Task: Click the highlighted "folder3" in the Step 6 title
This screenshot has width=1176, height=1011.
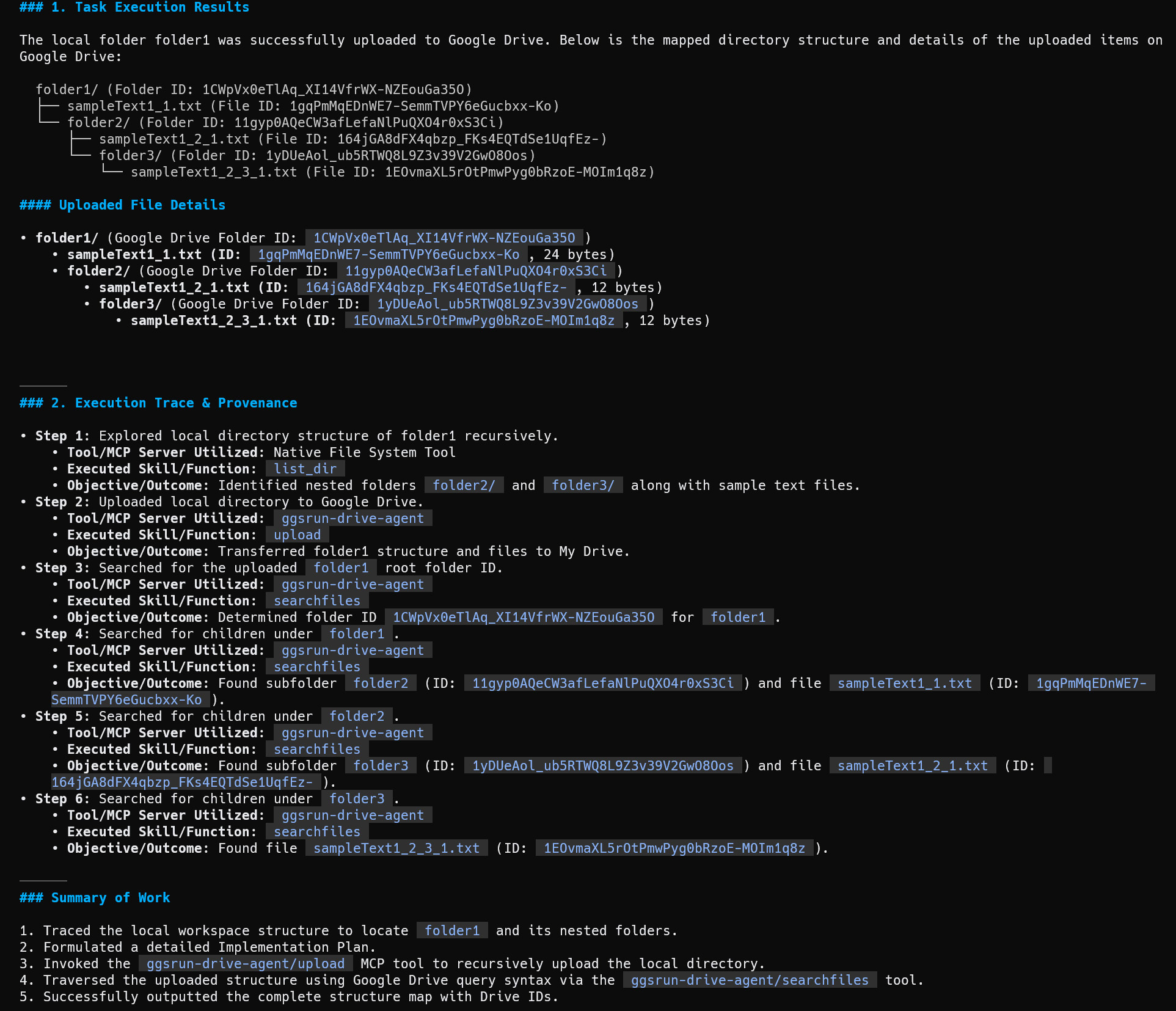Action: click(357, 799)
